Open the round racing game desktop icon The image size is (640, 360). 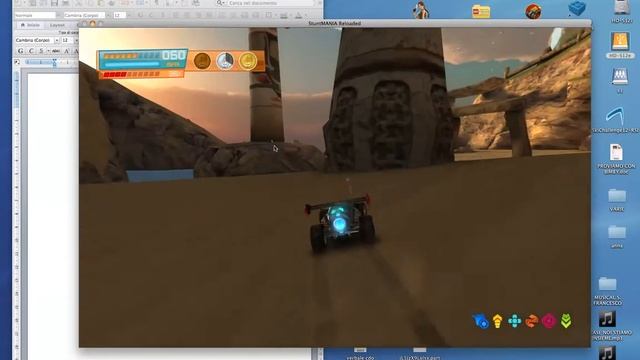(x=533, y=11)
